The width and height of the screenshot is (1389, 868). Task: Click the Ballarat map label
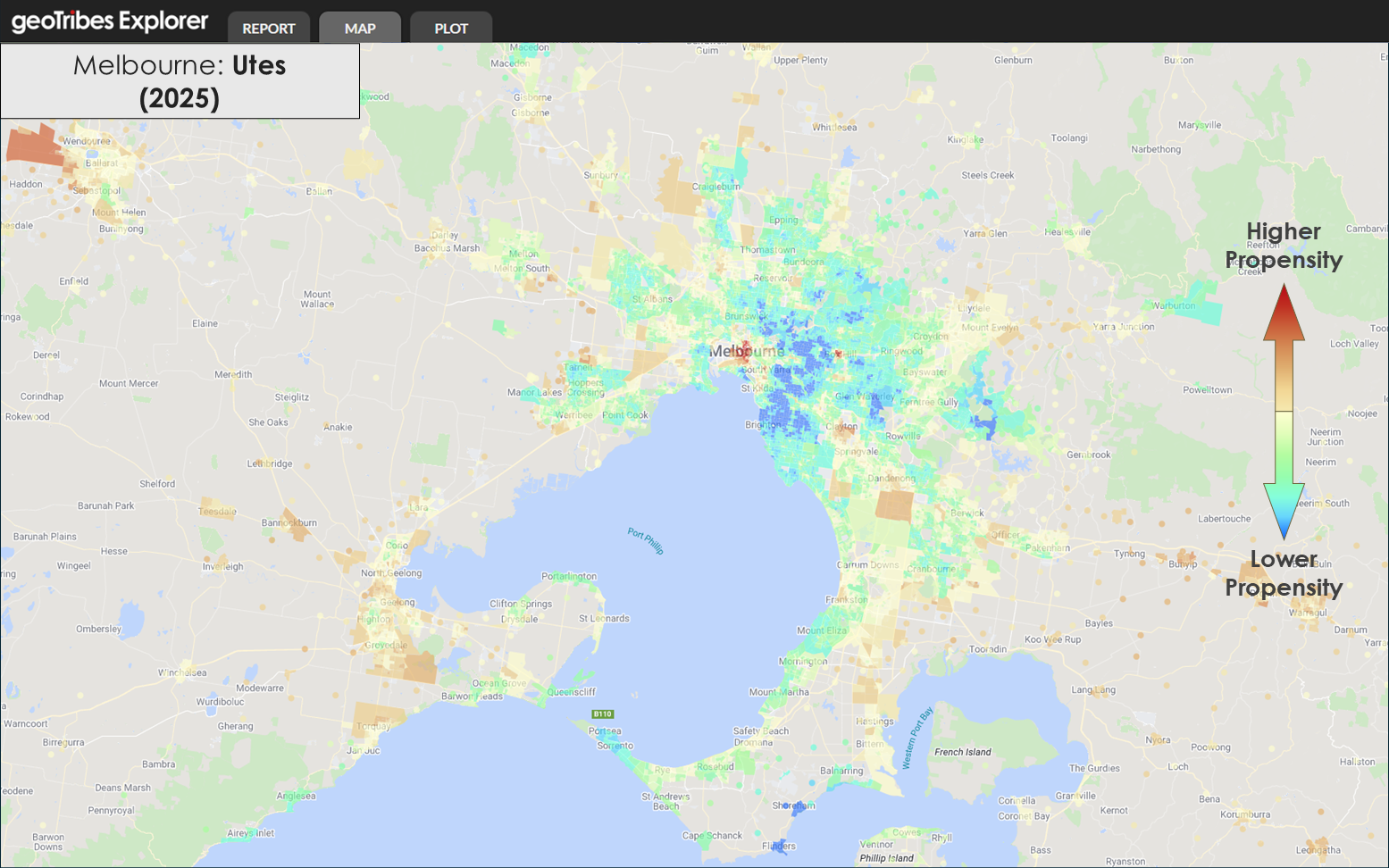coord(102,163)
